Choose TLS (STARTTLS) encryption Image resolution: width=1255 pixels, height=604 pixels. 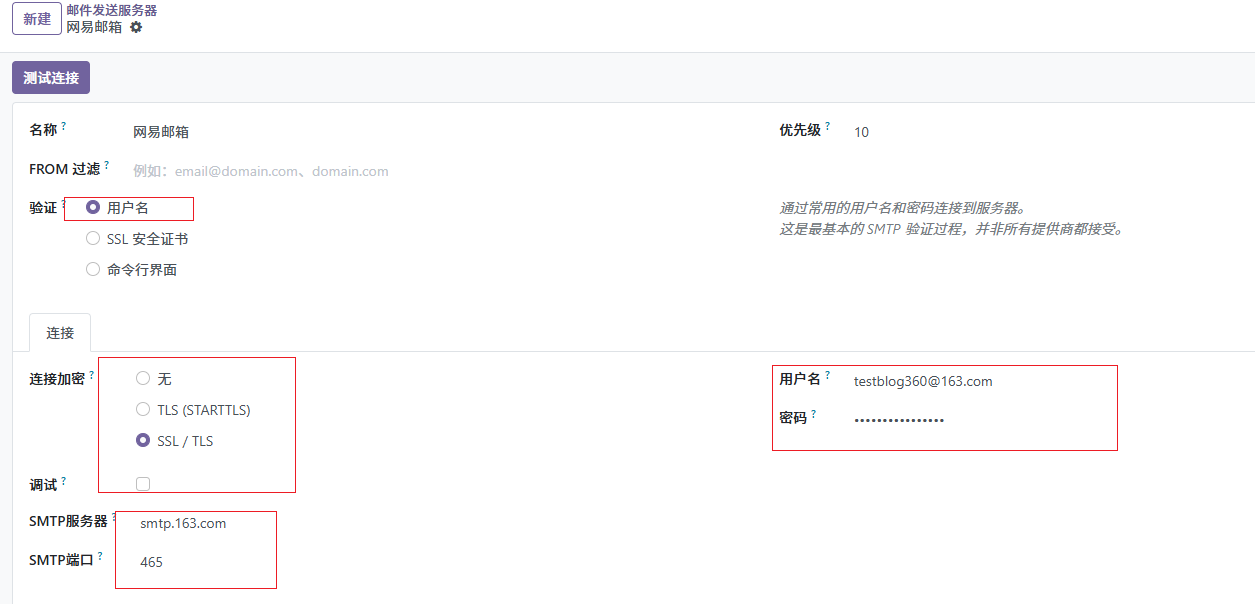tap(143, 410)
